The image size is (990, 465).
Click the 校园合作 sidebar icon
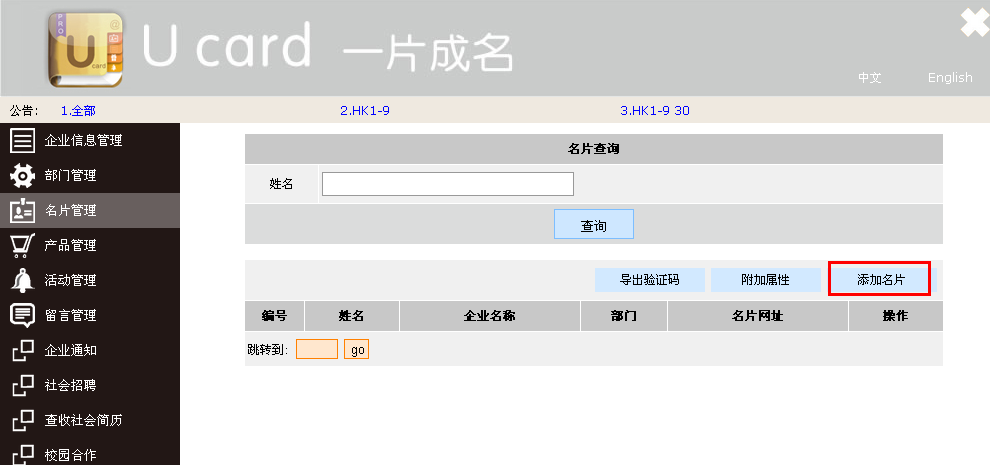[x=23, y=454]
